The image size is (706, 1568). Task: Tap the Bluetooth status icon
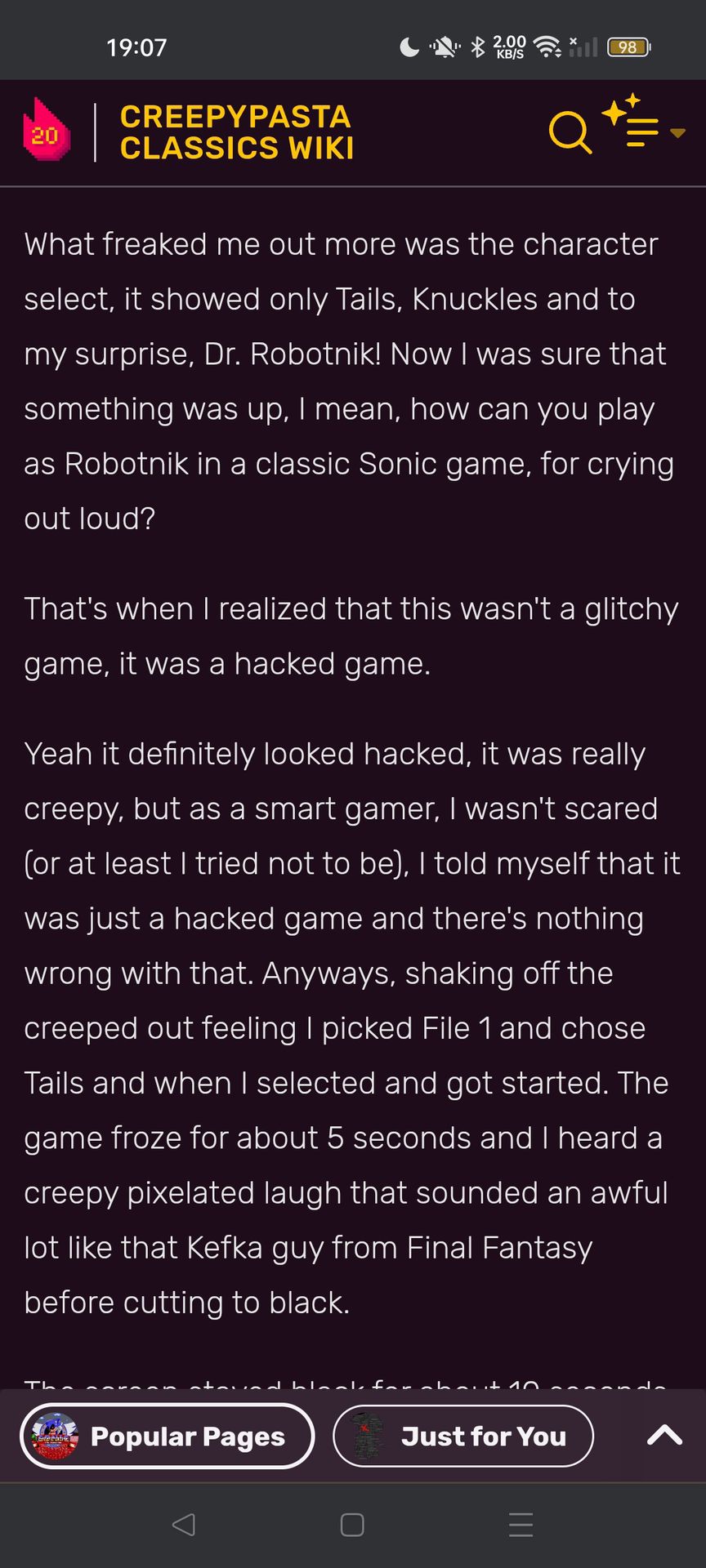[478, 47]
